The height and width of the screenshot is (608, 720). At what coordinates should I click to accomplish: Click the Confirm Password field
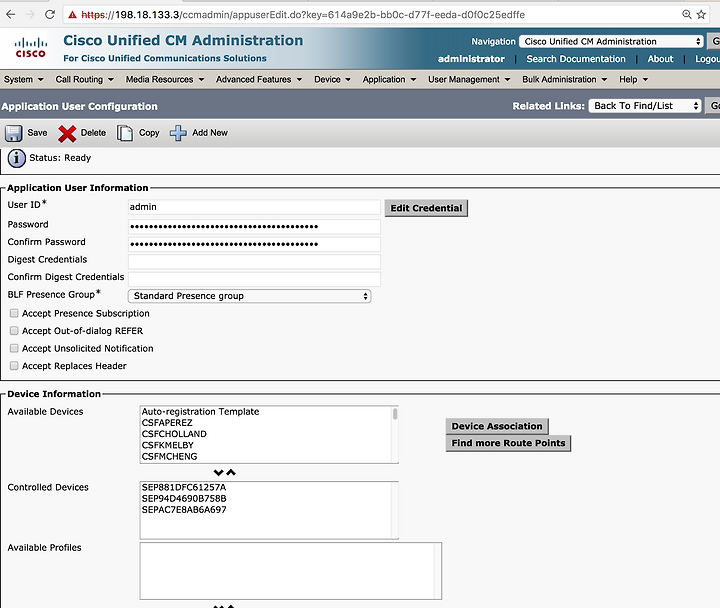254,244
